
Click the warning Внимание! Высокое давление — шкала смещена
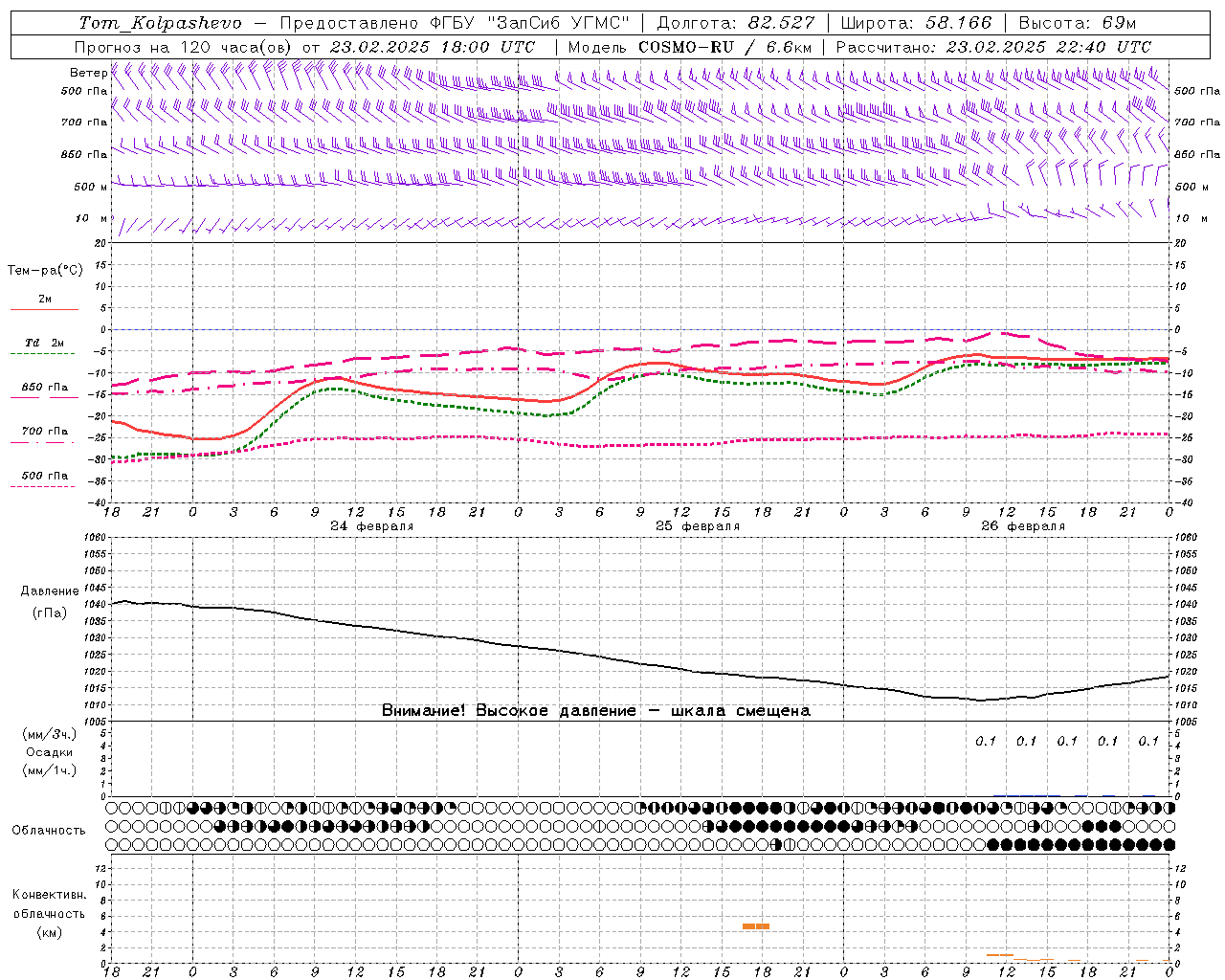596,711
